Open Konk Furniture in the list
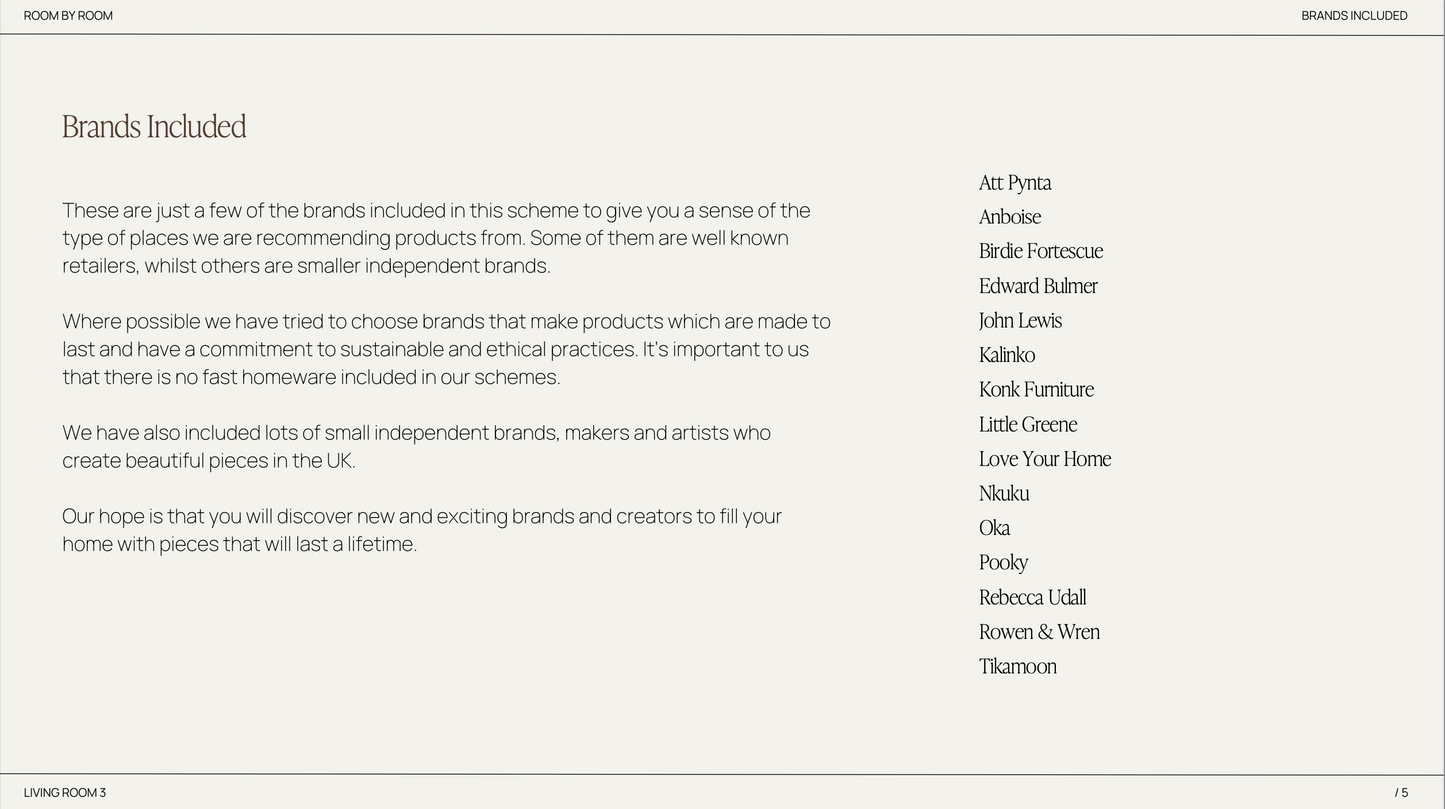The image size is (1445, 809). (x=1036, y=390)
